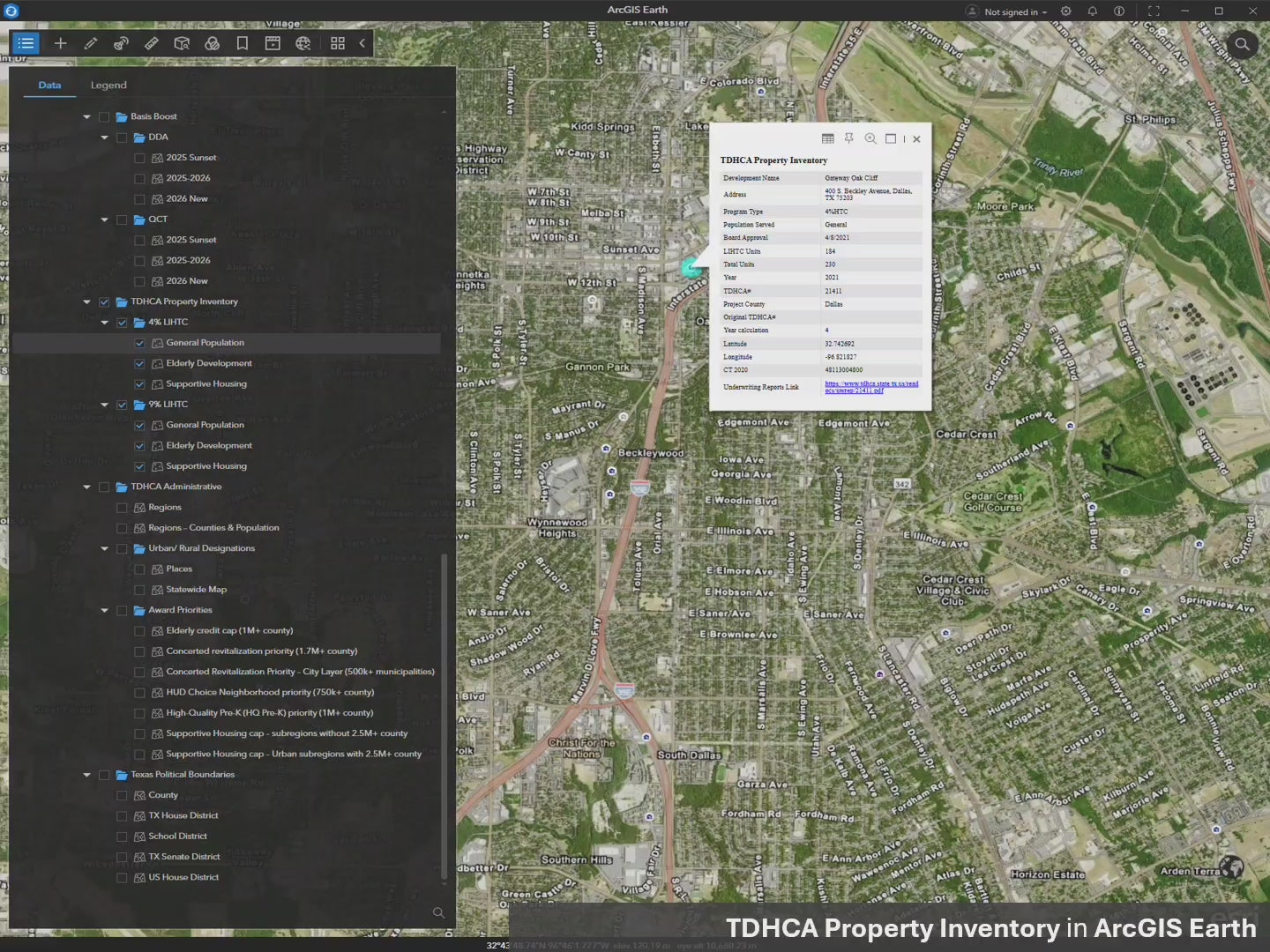This screenshot has width=1270, height=952.
Task: Switch to the Data tab
Action: (x=49, y=86)
